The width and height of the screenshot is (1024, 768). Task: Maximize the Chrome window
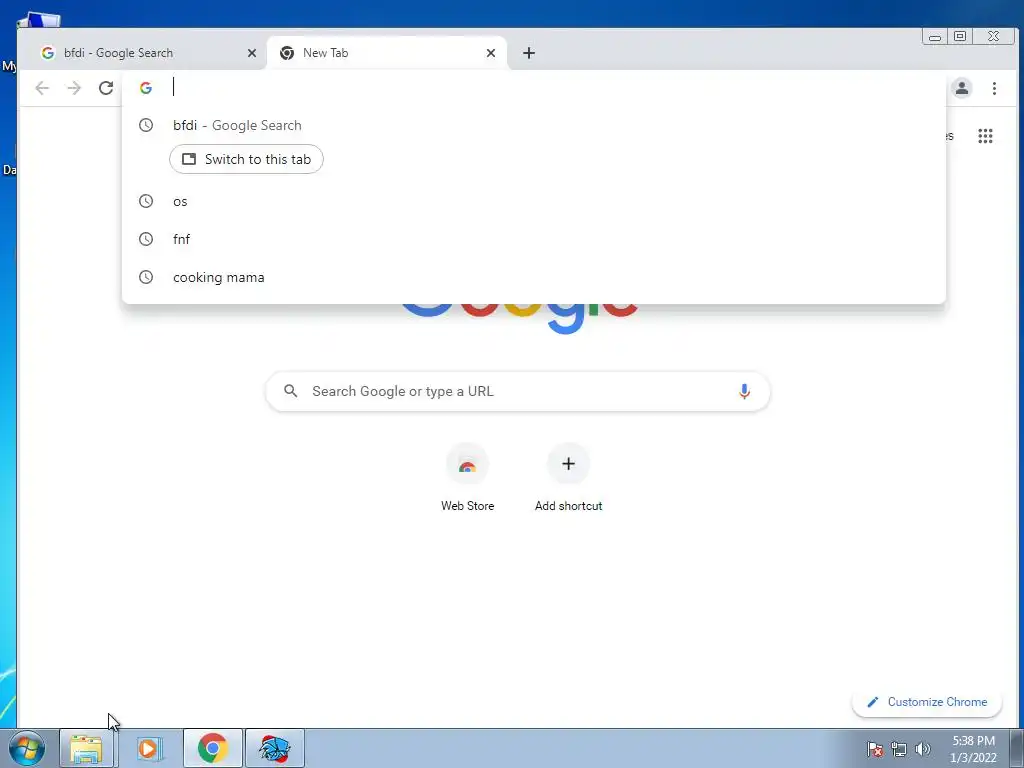tap(960, 37)
